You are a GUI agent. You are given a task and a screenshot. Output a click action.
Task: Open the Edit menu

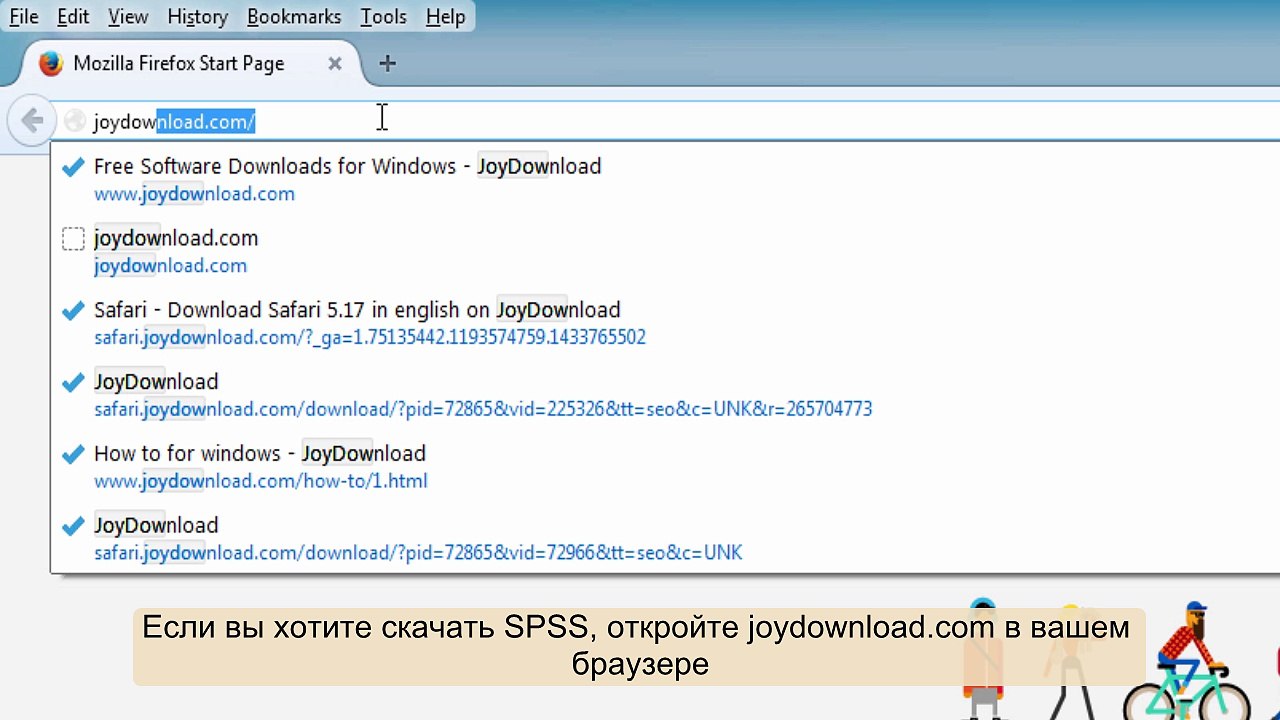(73, 17)
